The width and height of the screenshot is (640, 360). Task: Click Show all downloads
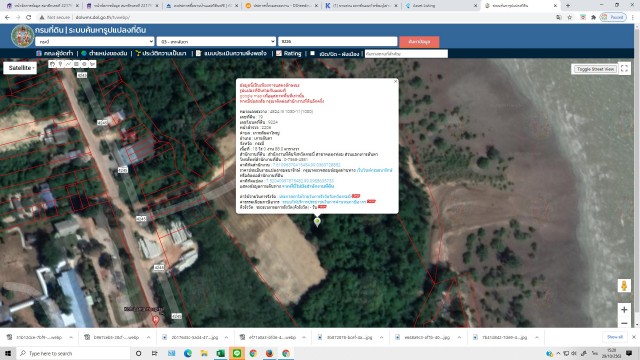click(x=615, y=337)
